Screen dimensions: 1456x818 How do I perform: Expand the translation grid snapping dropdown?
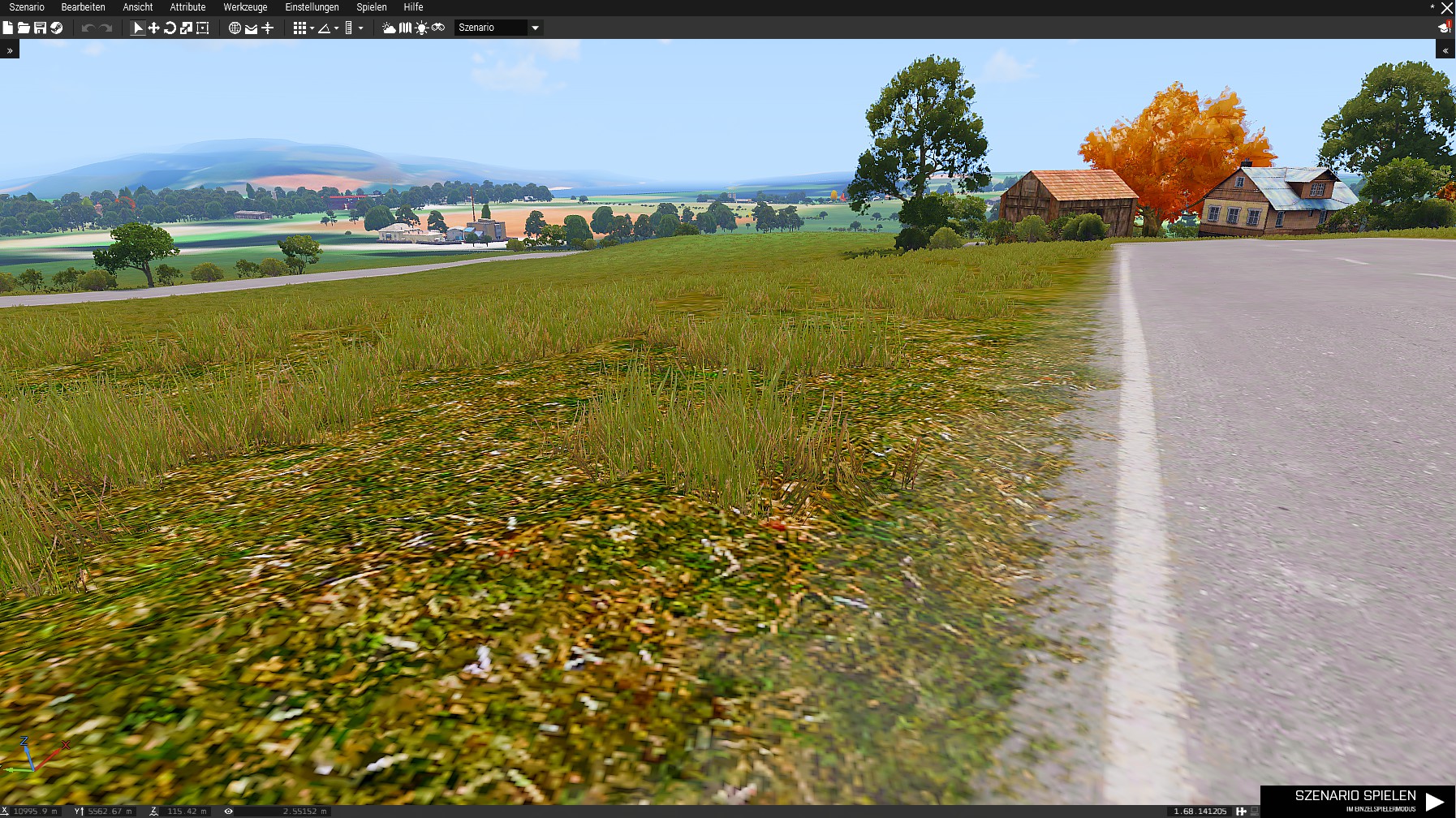(312, 28)
